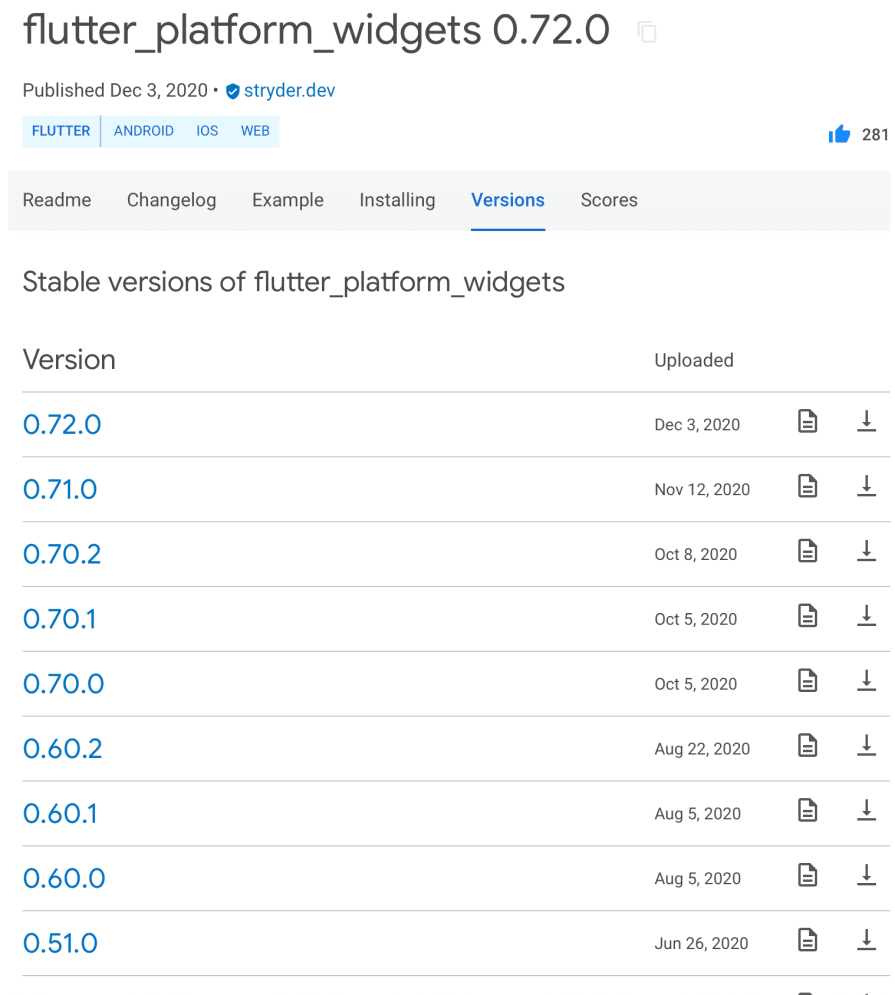Select the Installing tab
This screenshot has width=895, height=995.
(397, 201)
